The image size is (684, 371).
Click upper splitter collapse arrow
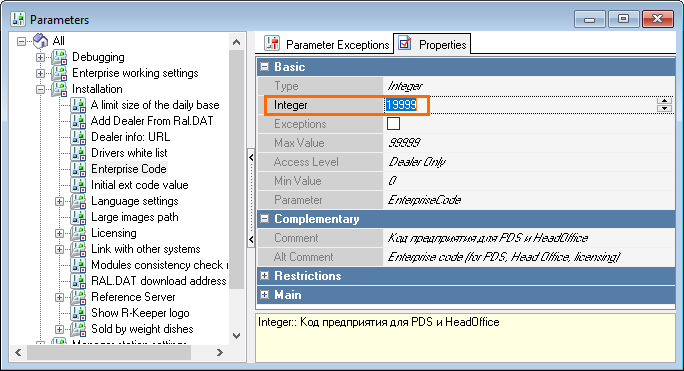coord(251,158)
